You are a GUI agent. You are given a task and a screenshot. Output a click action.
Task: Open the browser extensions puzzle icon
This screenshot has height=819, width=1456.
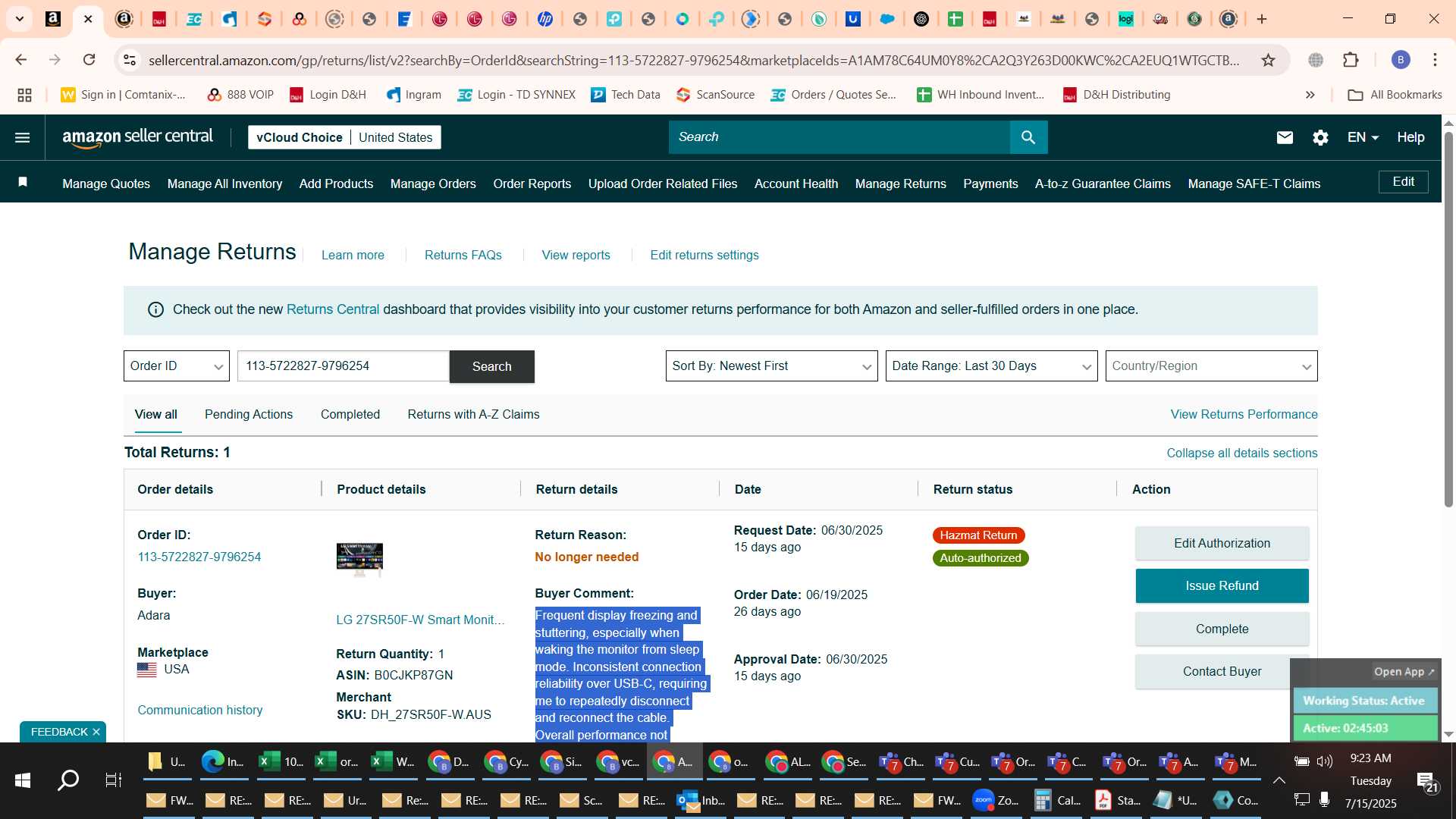point(1351,60)
